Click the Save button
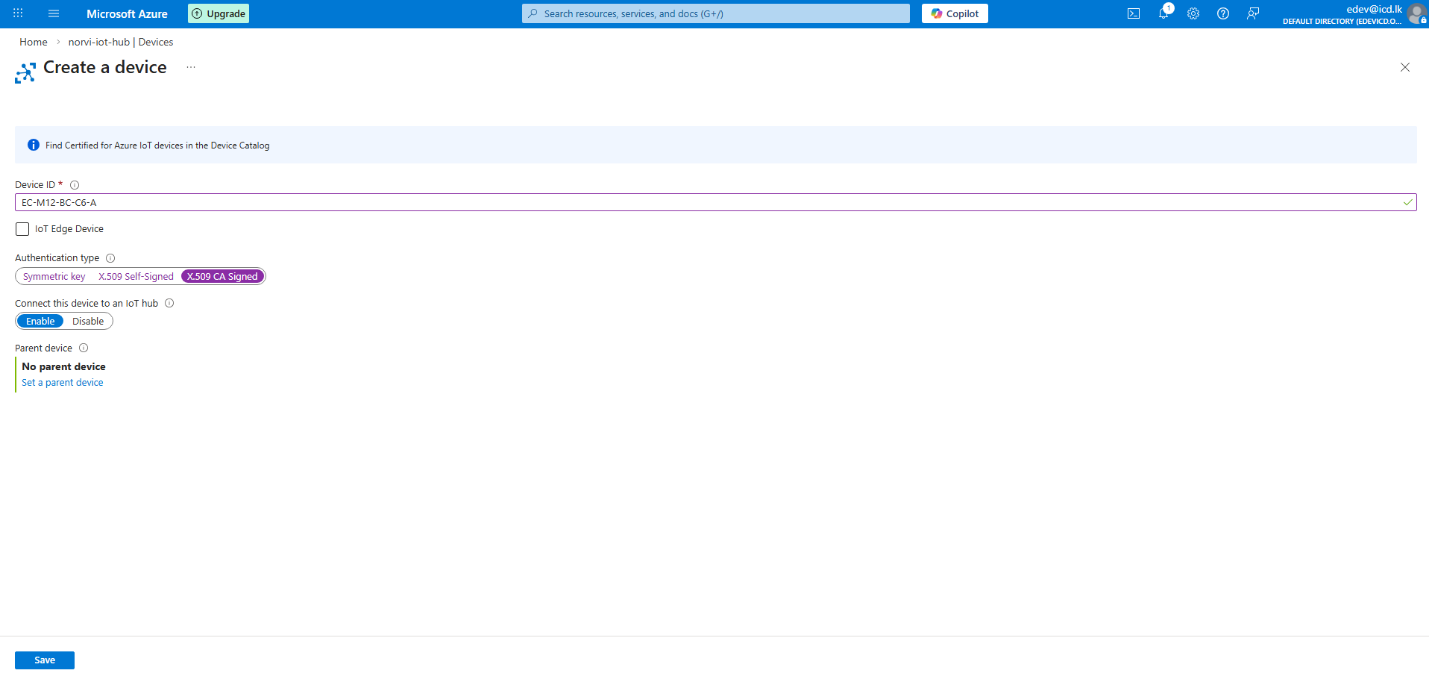 [45, 660]
